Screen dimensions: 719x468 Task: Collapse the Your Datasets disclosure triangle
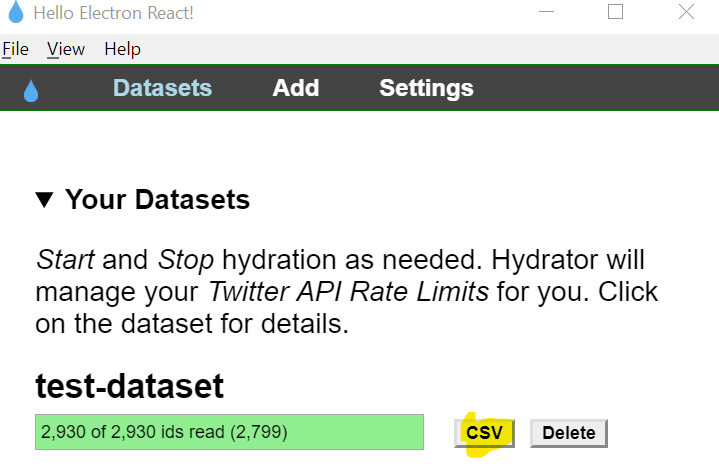[x=44, y=200]
